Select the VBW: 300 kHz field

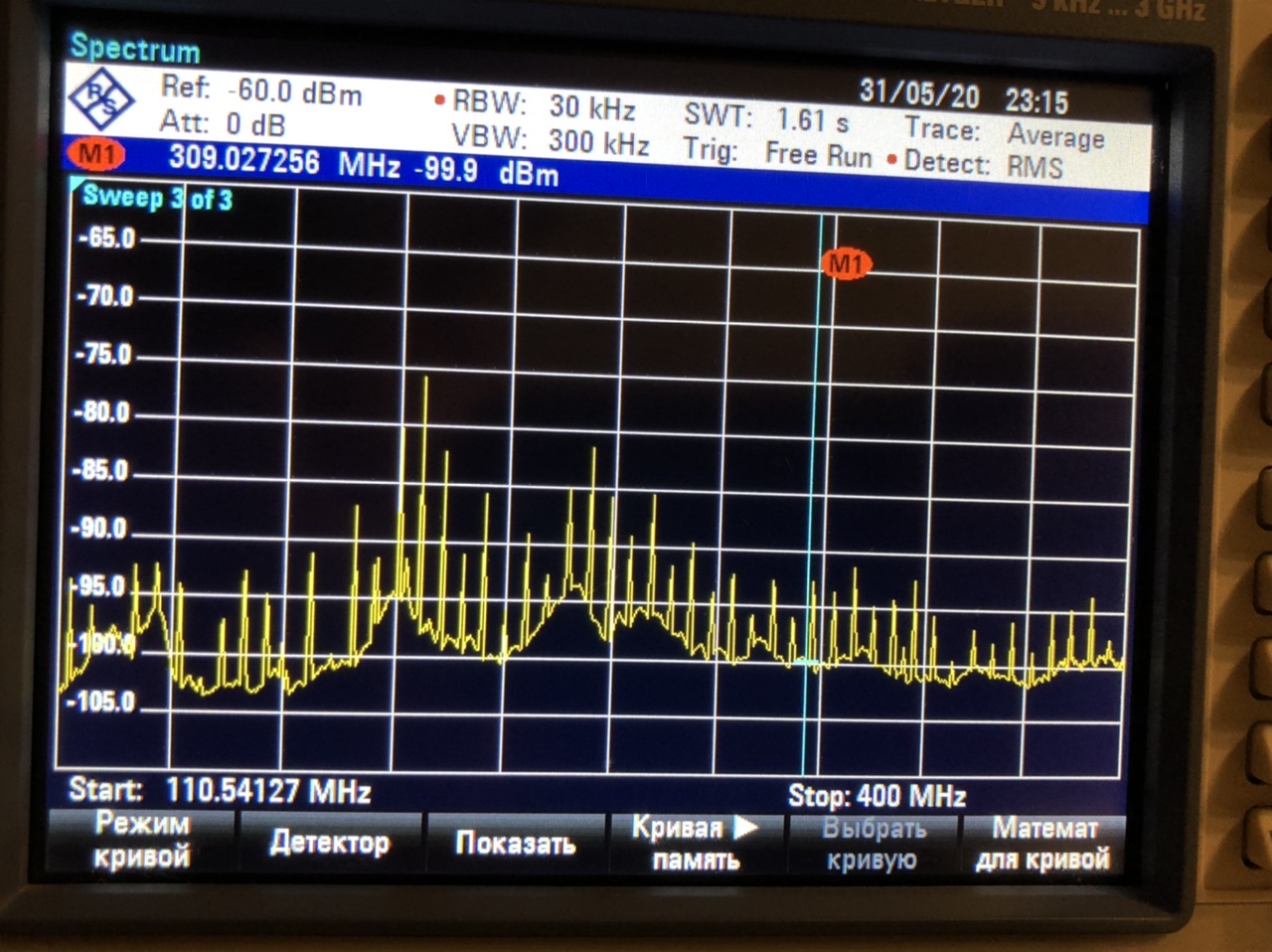coord(550,138)
